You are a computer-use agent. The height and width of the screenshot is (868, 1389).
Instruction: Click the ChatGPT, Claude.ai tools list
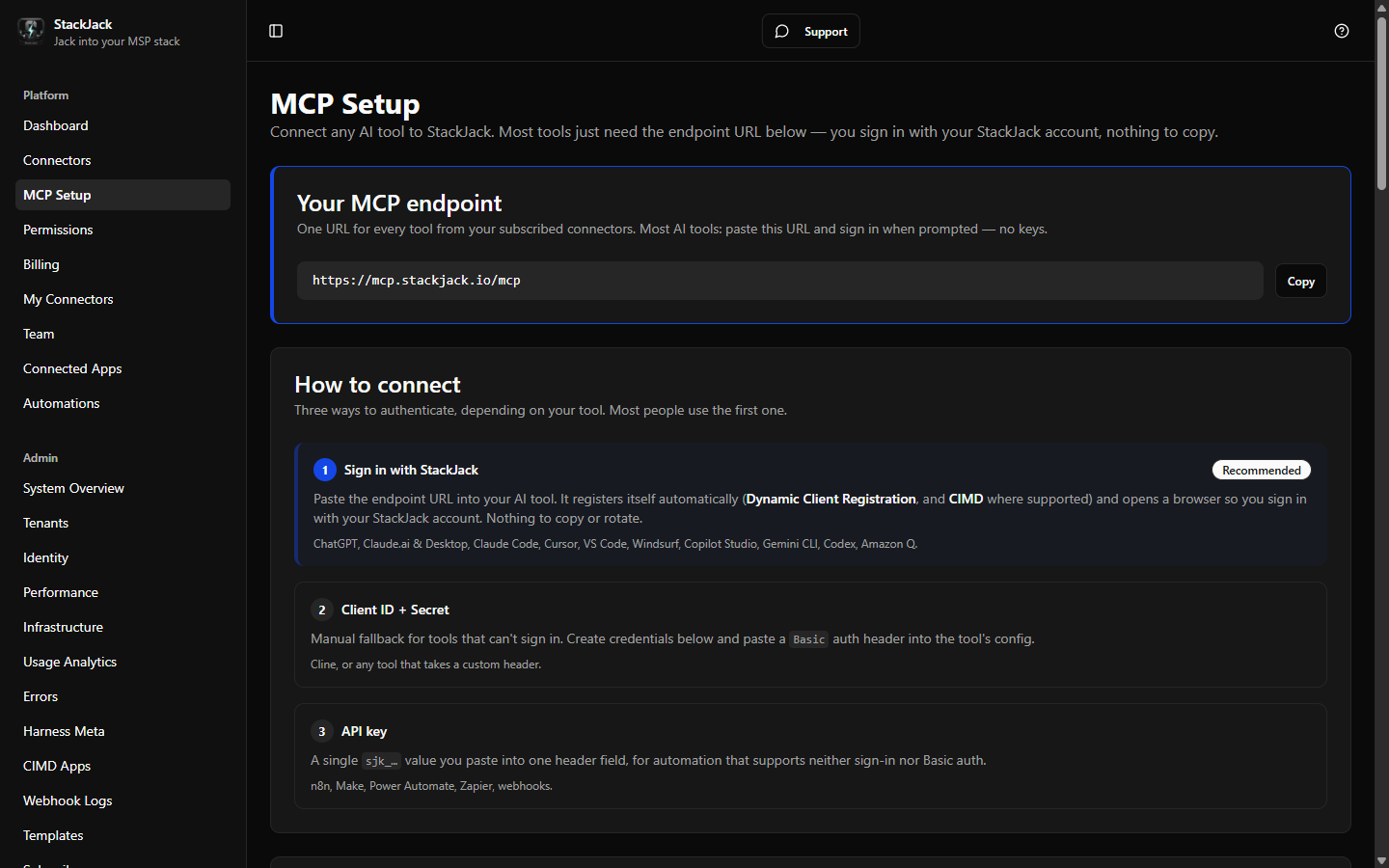615,544
